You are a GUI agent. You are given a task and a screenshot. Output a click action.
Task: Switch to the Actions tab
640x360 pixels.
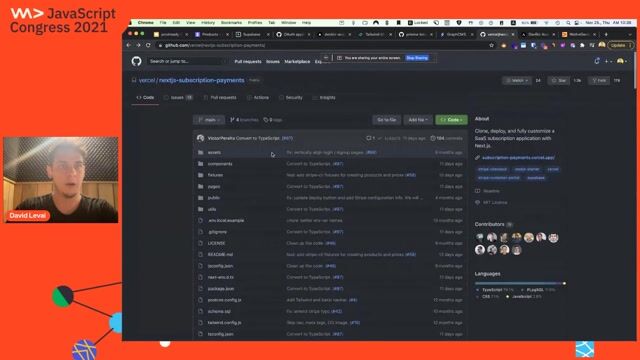point(258,98)
